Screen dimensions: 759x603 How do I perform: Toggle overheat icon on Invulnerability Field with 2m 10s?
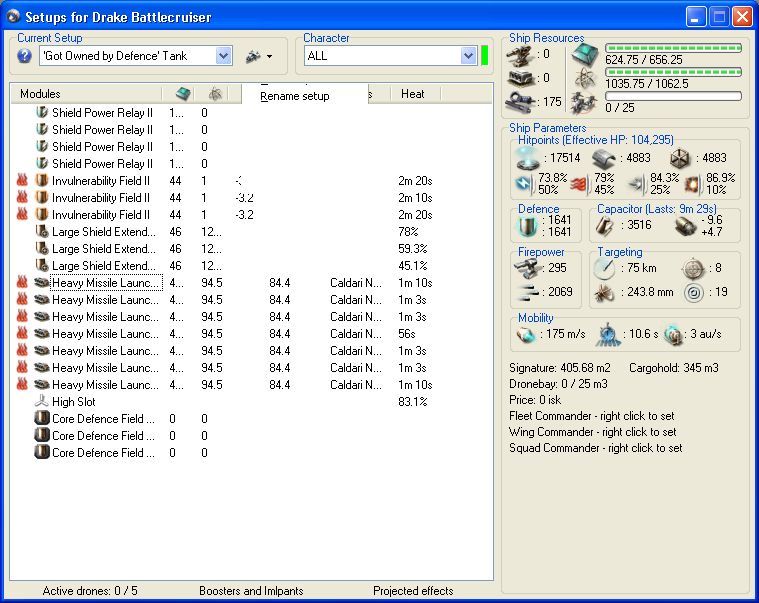(22, 198)
